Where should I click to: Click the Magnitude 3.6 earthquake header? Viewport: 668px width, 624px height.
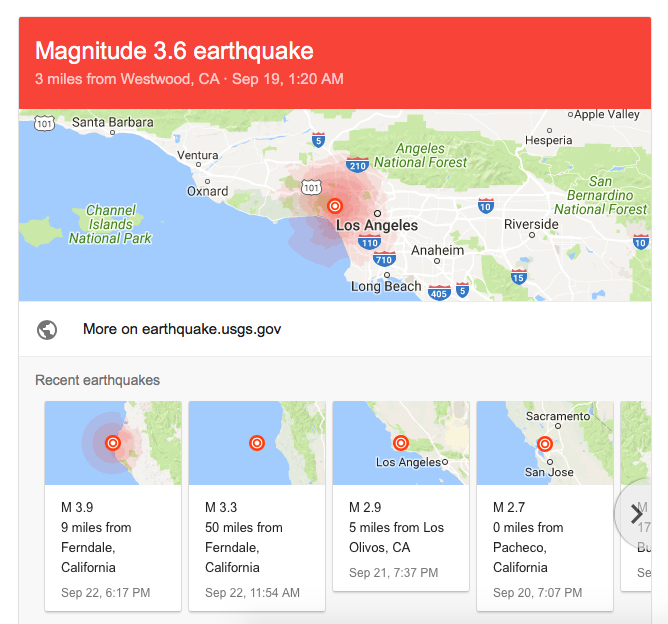click(174, 51)
